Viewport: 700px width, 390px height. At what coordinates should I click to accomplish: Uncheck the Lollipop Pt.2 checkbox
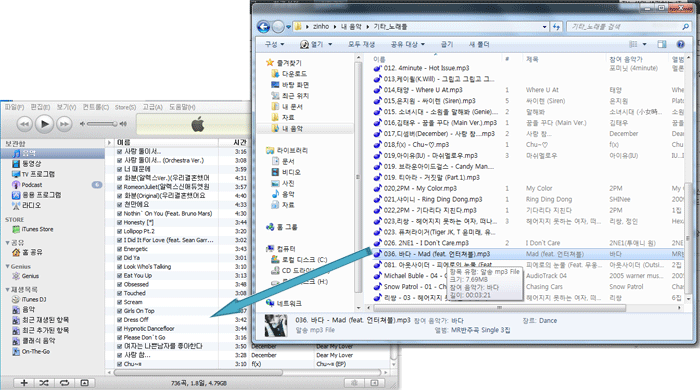point(120,231)
